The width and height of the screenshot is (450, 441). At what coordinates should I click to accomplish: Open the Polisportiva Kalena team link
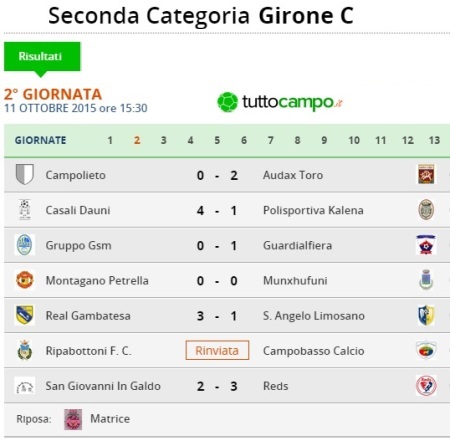(x=313, y=210)
